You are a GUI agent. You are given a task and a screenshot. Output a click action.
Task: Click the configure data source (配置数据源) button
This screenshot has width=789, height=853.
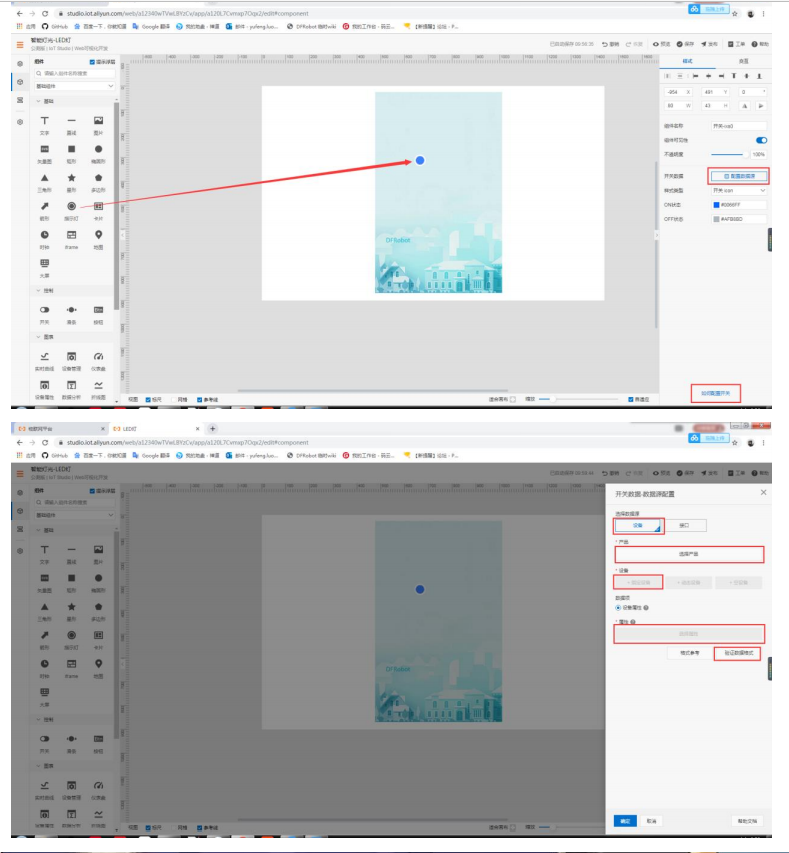(738, 176)
